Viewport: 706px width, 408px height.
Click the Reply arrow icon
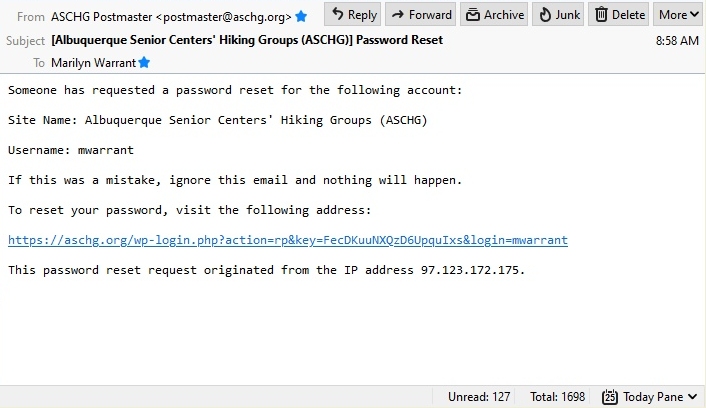pyautogui.click(x=337, y=14)
